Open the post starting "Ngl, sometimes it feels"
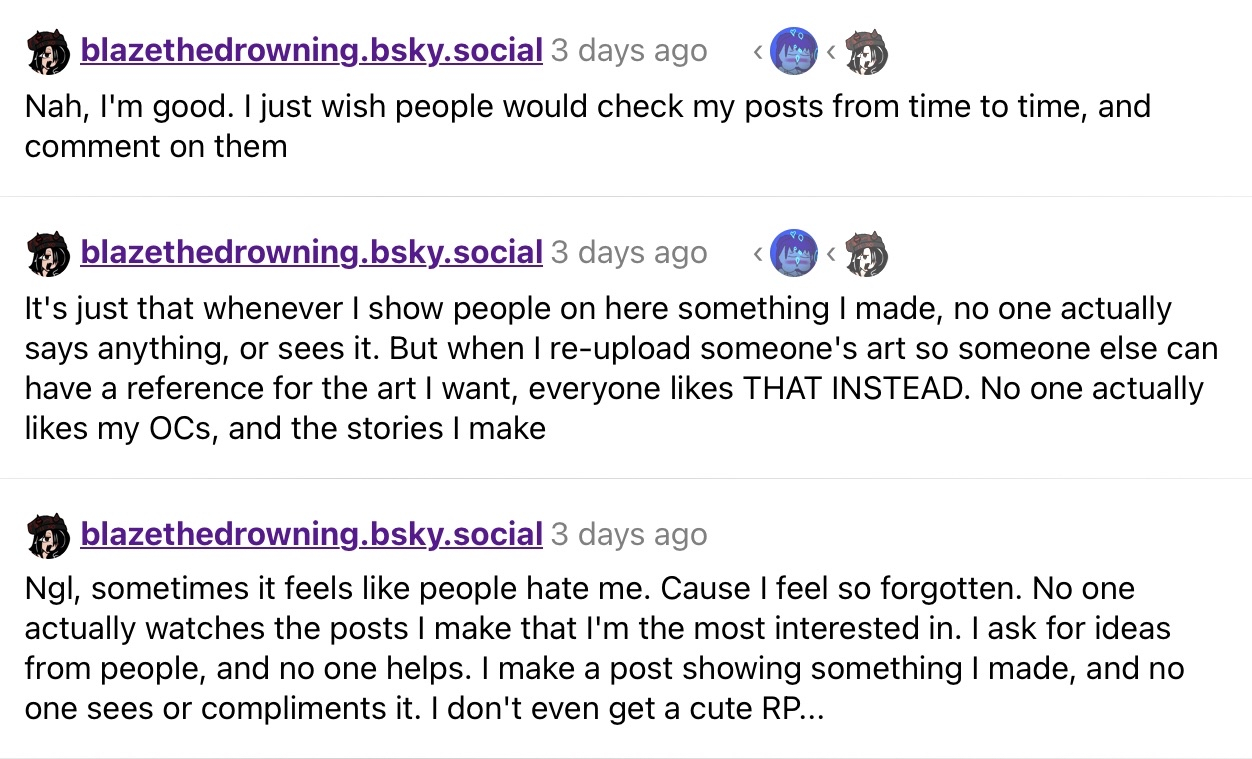This screenshot has height=759, width=1252. [604, 649]
